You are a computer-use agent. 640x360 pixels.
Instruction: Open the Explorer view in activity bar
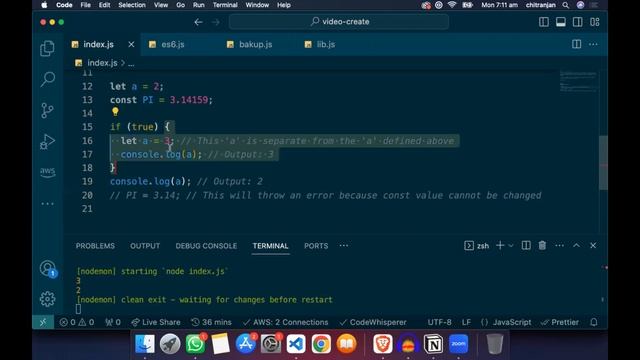tap(47, 49)
